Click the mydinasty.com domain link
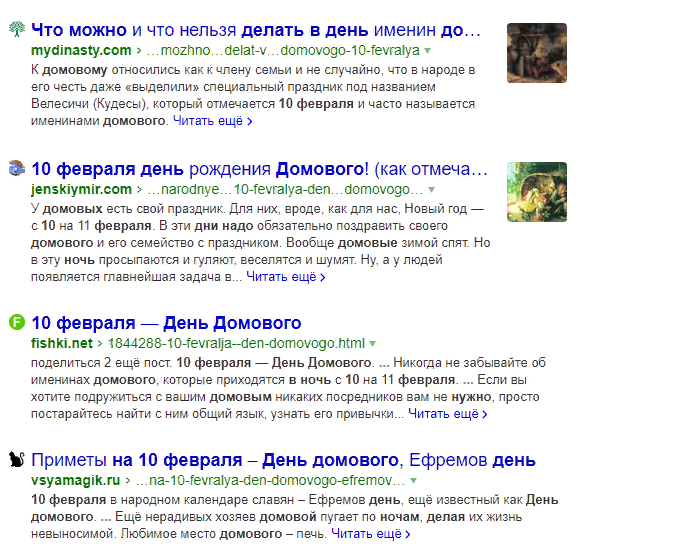The image size is (693, 544). [x=81, y=50]
